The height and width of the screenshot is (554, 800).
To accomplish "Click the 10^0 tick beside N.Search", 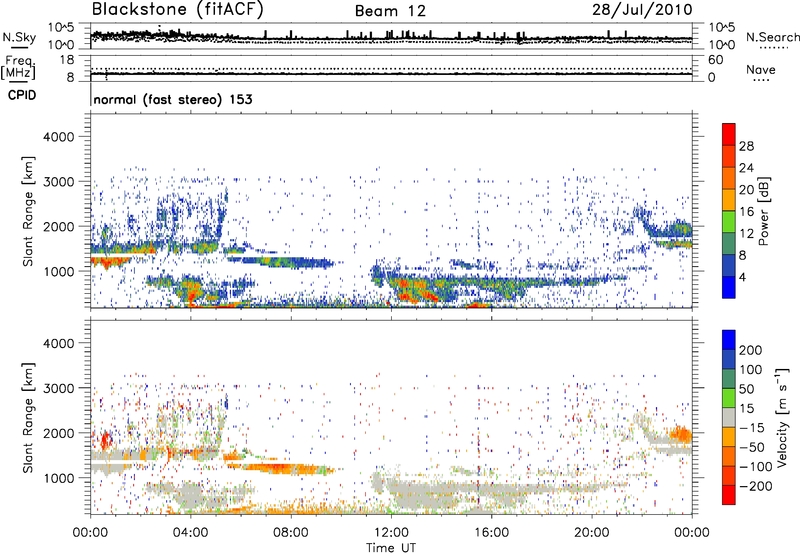I will click(721, 45).
